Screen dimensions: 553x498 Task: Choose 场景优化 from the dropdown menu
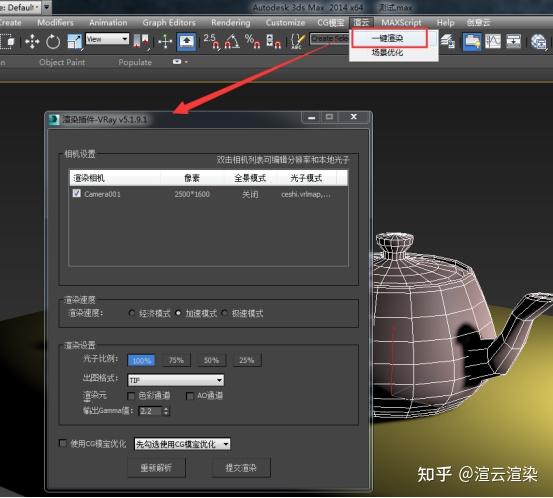388,53
